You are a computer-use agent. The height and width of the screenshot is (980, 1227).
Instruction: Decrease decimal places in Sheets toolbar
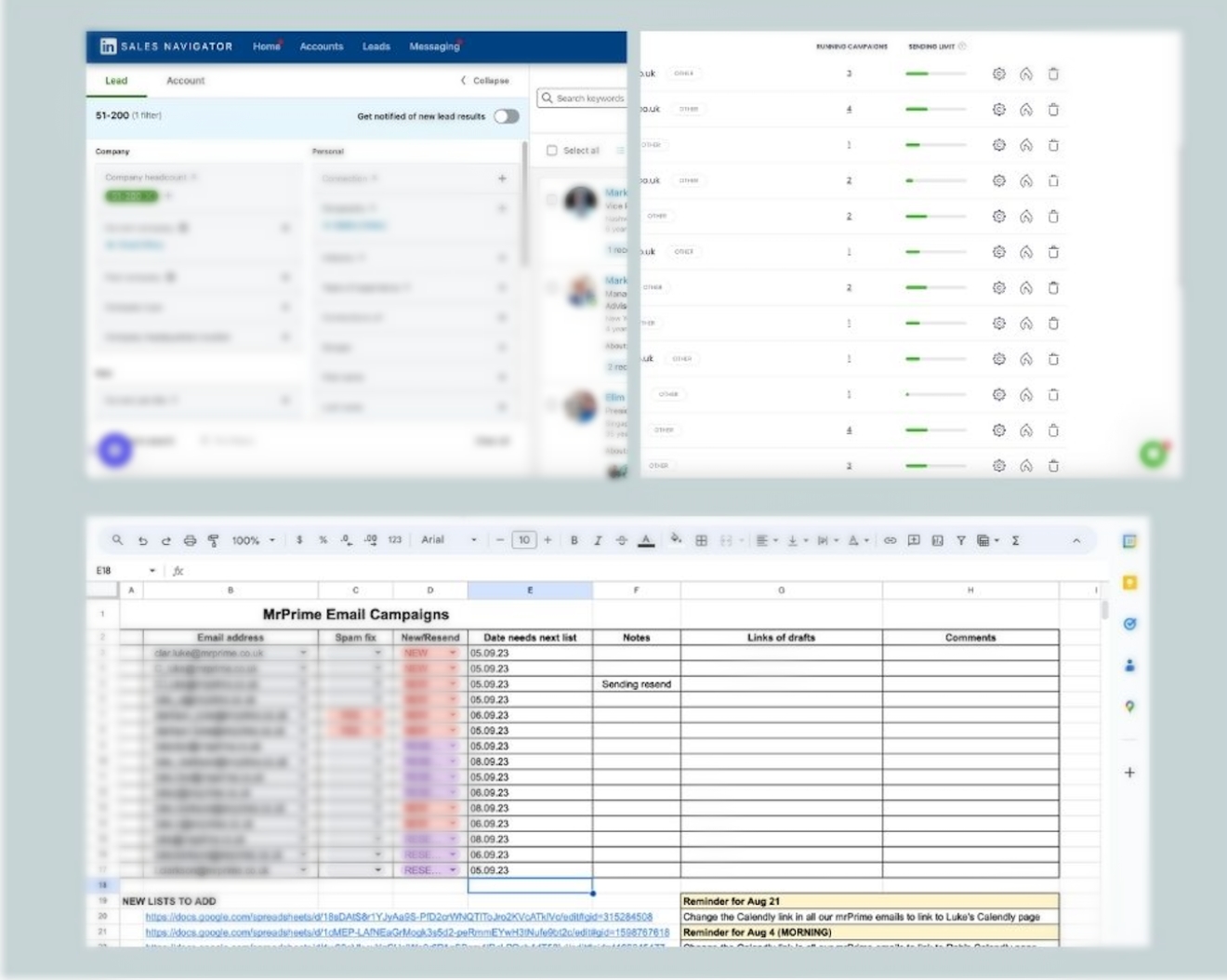[346, 539]
